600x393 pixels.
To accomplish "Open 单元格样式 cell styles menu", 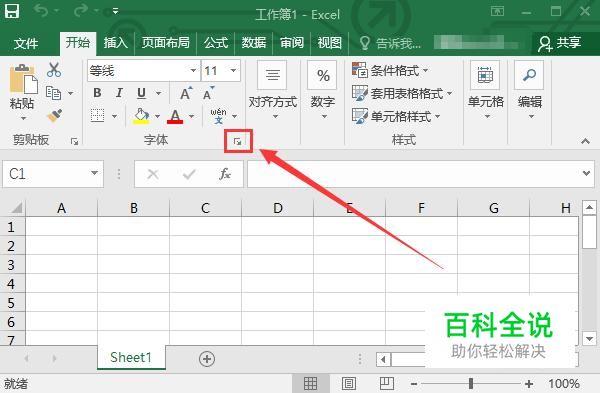I will click(396, 116).
